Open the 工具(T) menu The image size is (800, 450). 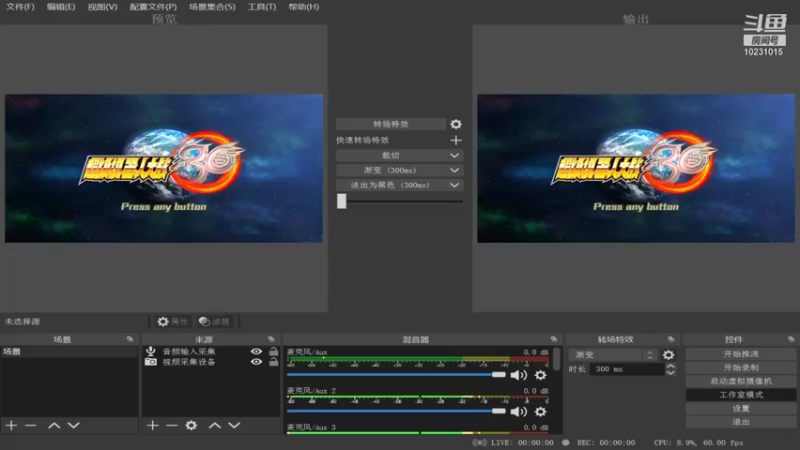[262, 7]
